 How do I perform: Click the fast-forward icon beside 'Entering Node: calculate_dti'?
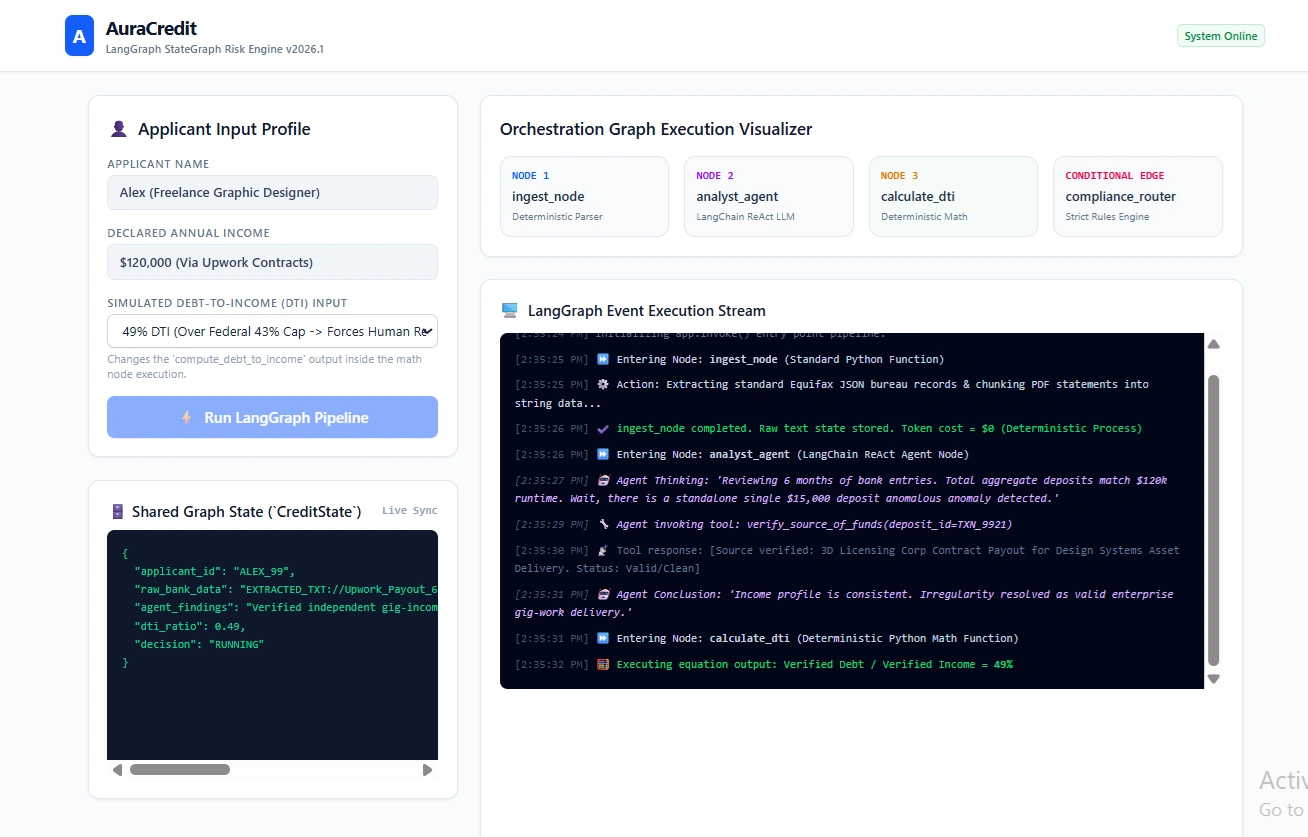tap(603, 638)
